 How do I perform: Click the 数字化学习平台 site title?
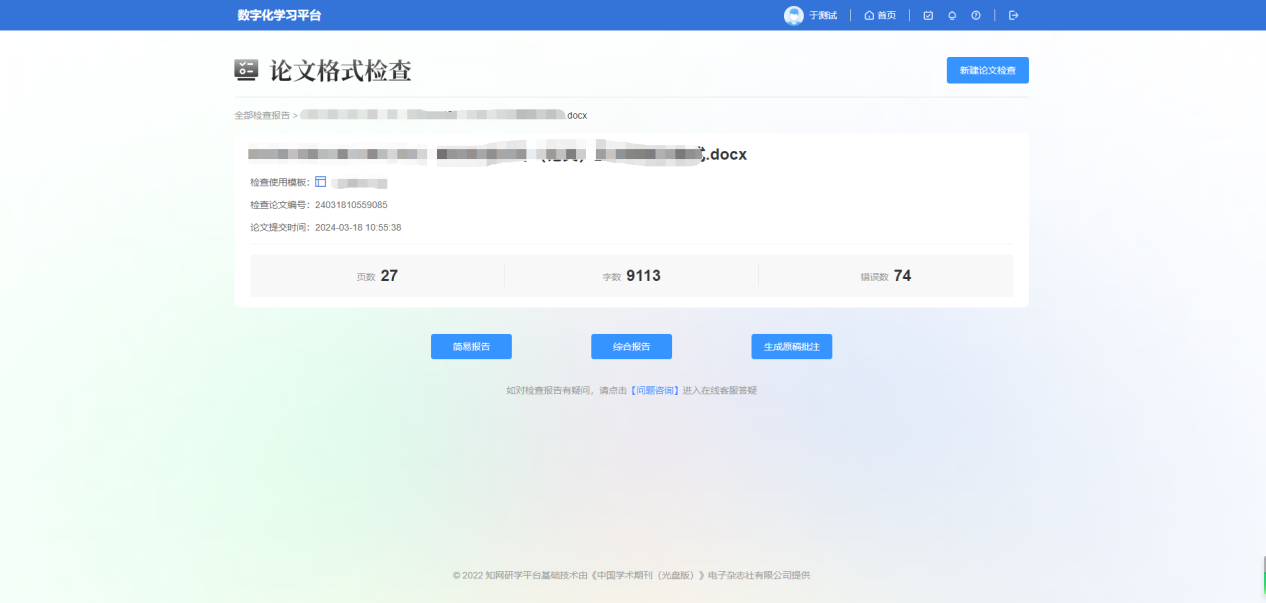coord(279,15)
